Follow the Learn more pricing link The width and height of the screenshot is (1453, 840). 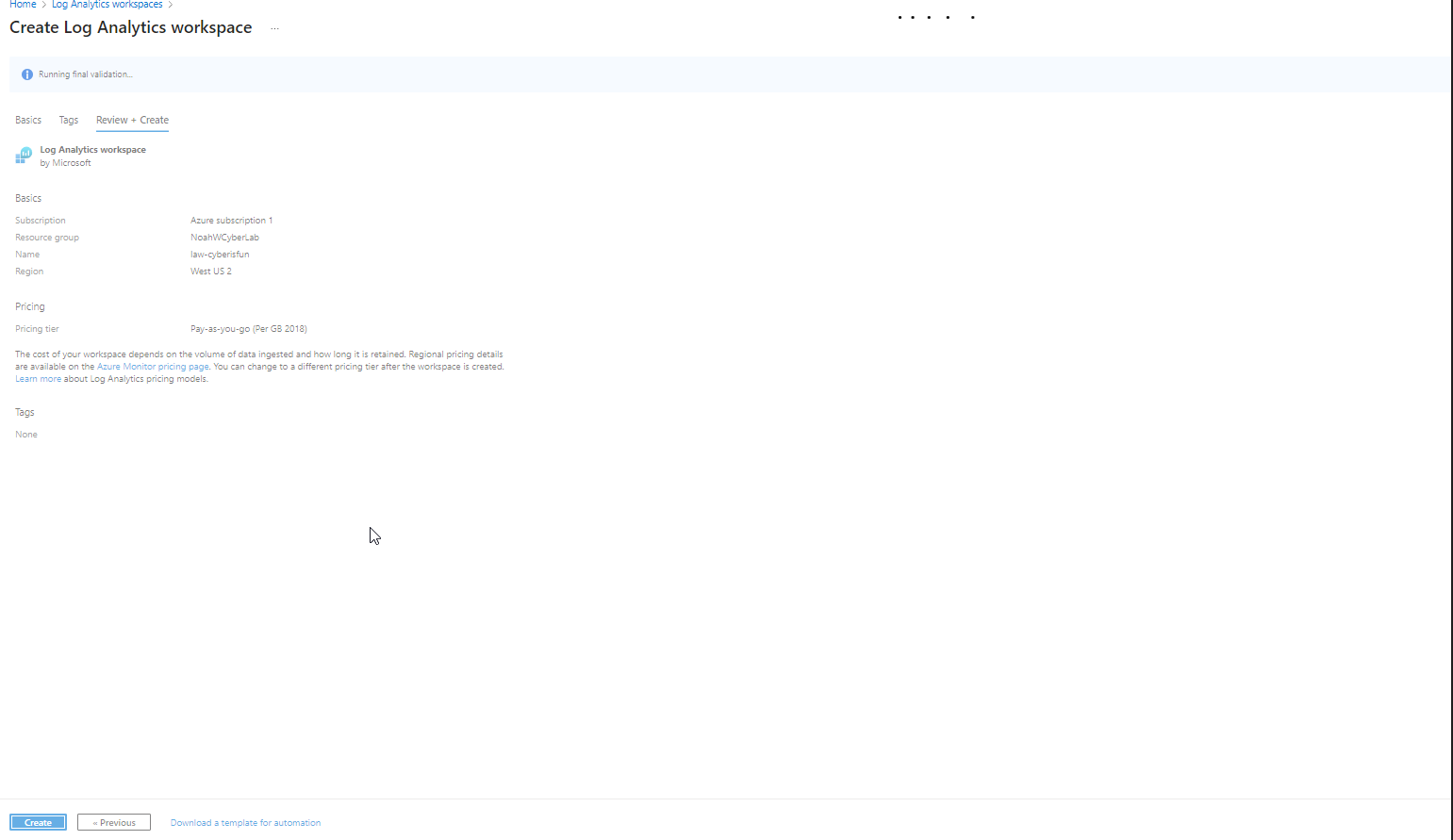click(x=38, y=379)
